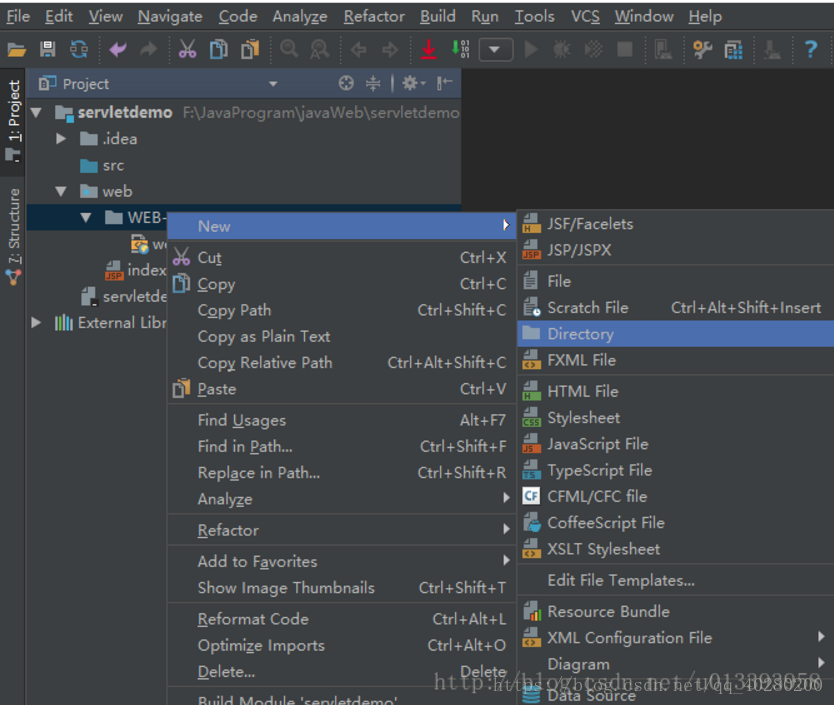The height and width of the screenshot is (705, 834).
Task: Switch to the 7: Structure side tab
Action: [14, 237]
